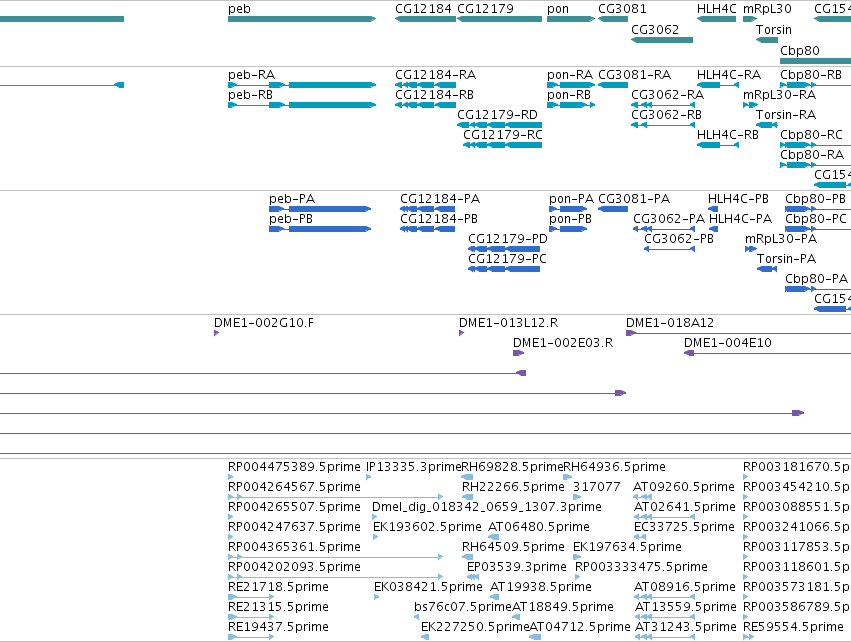Click protein CG3081-PA
This screenshot has width=851, height=642.
pyautogui.click(x=613, y=209)
